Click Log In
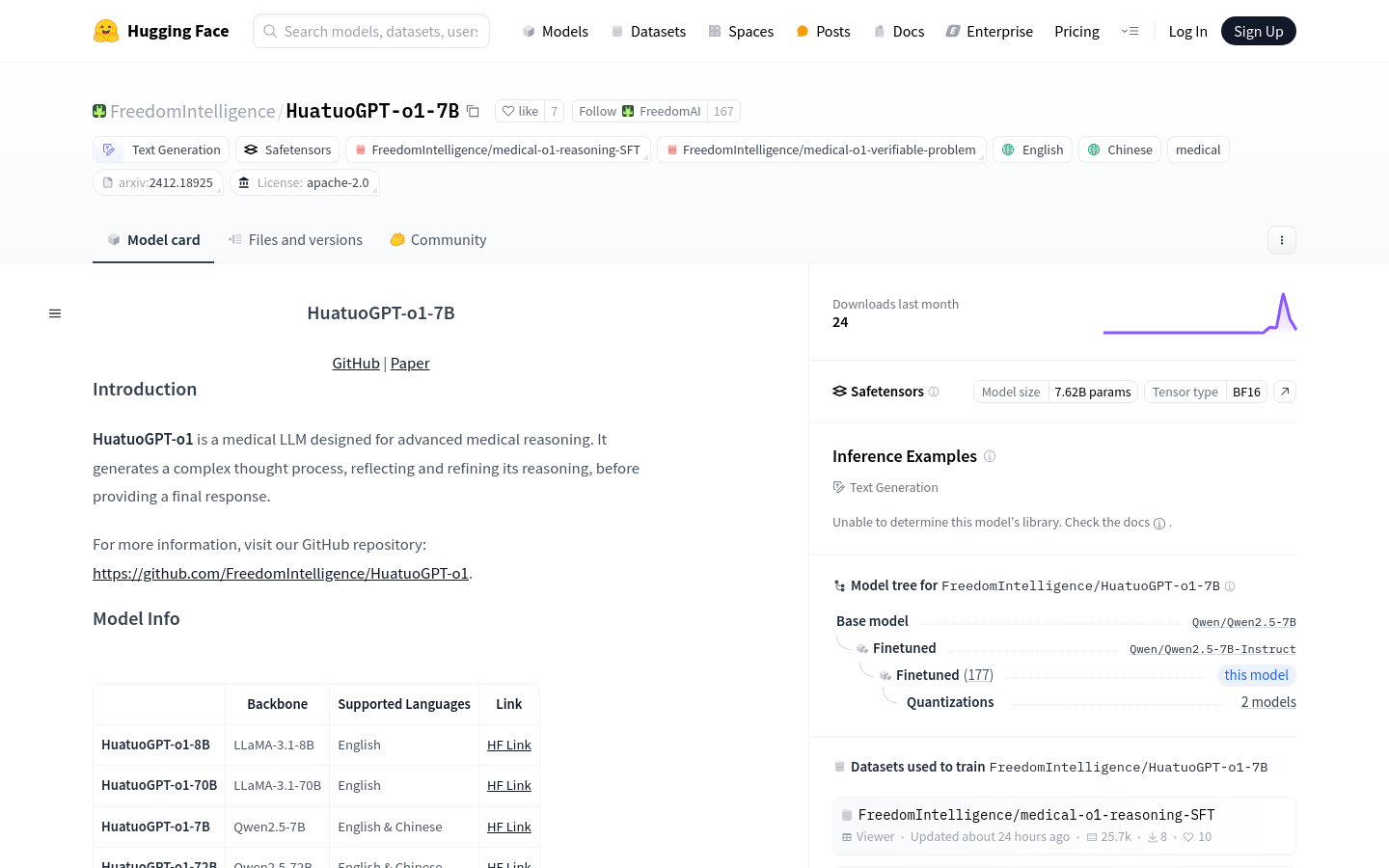The width and height of the screenshot is (1389, 868). click(1187, 31)
